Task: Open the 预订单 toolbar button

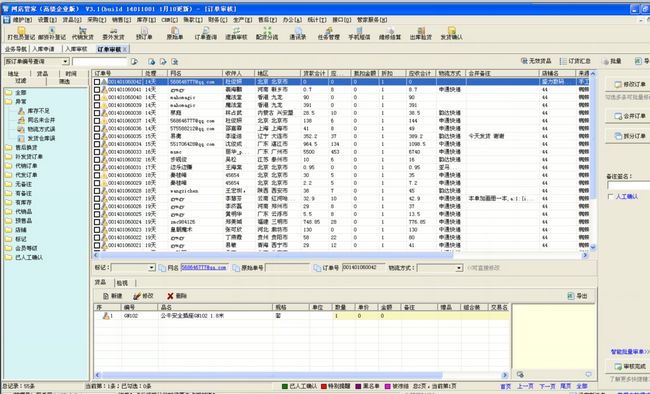Action: point(144,33)
